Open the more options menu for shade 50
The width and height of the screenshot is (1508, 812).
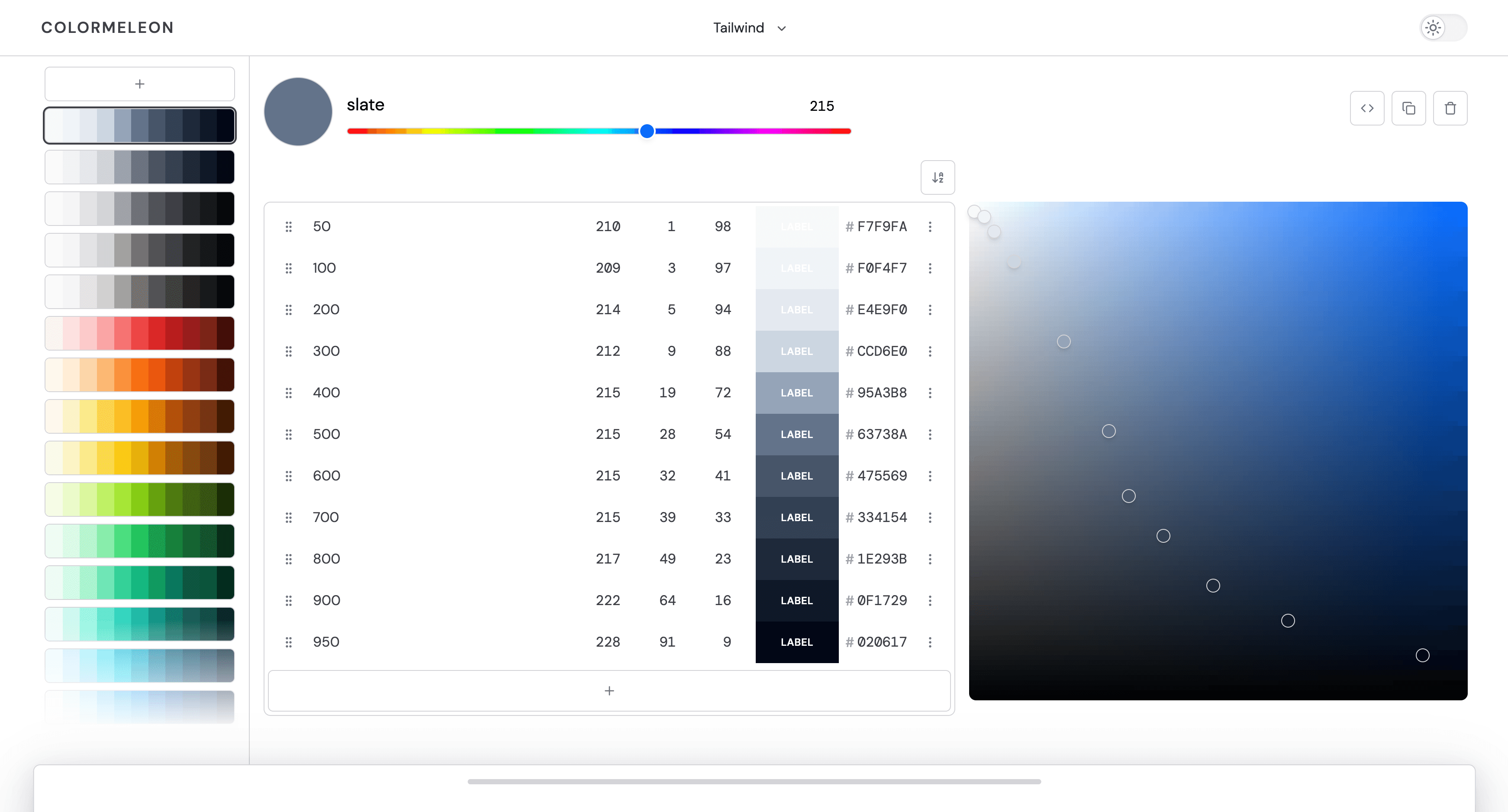point(930,226)
